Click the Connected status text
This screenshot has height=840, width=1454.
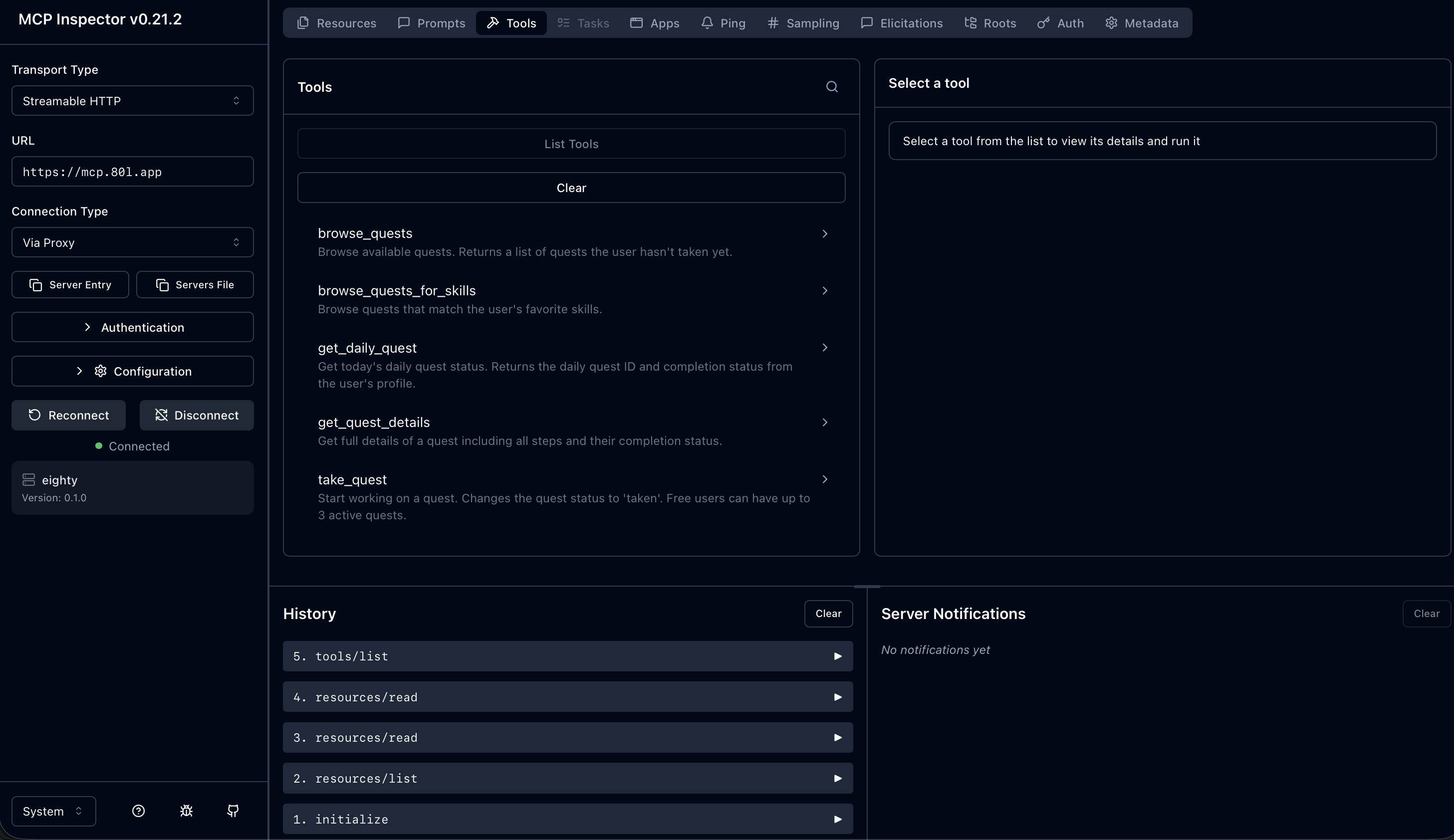[139, 446]
